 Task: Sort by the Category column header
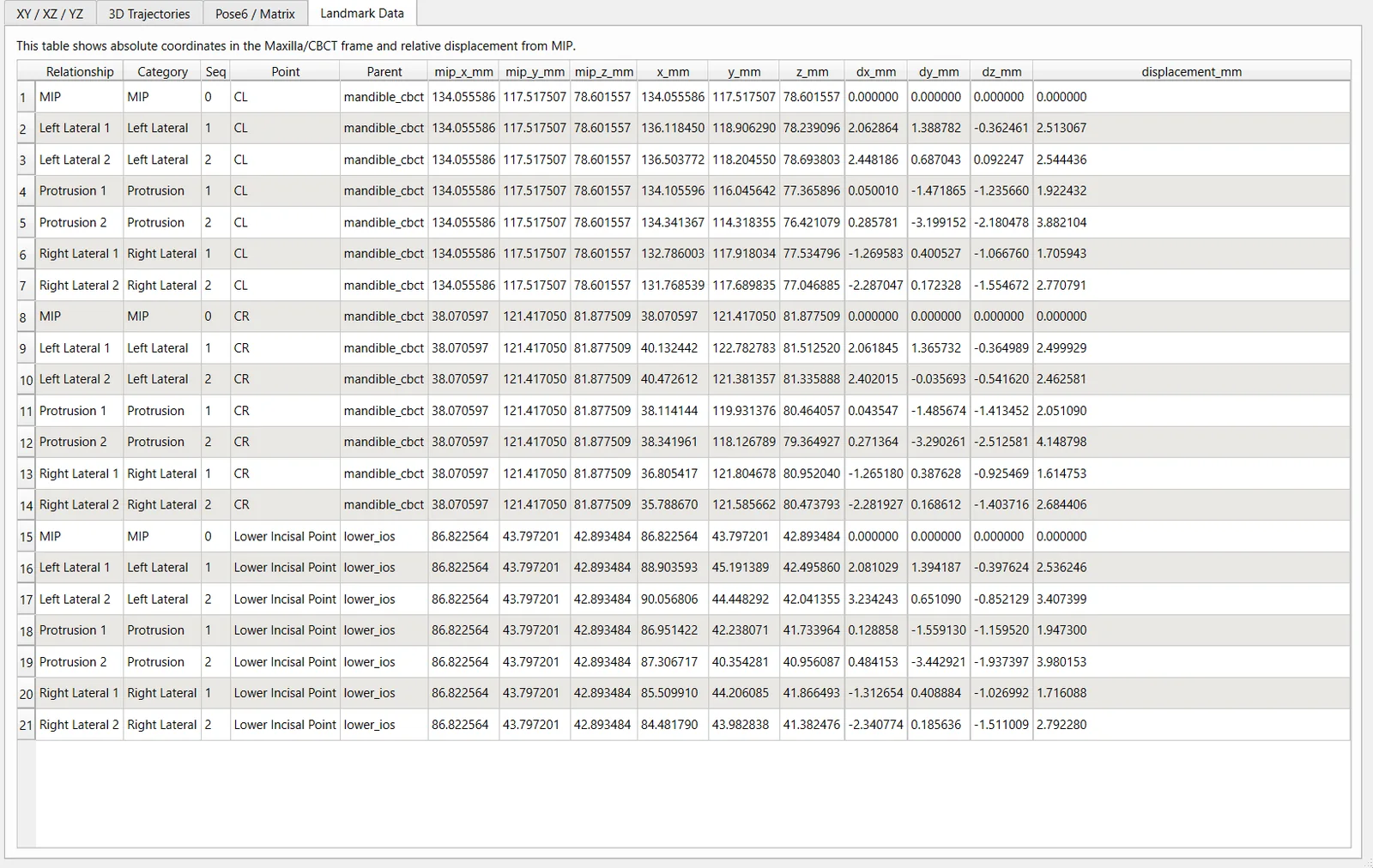tap(162, 72)
